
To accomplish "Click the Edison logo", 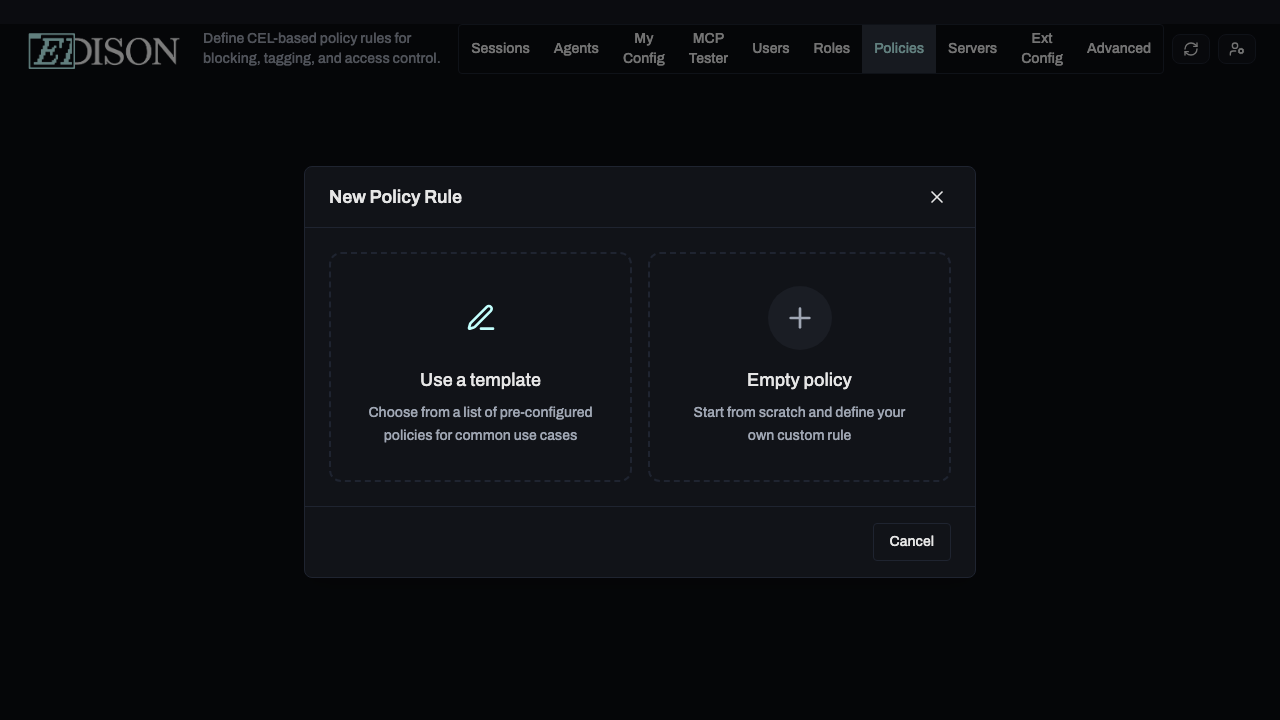I will [x=103, y=49].
